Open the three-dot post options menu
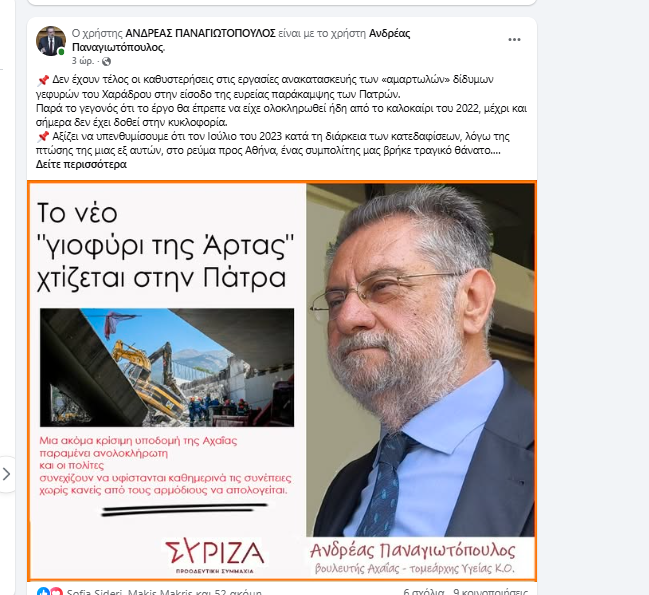The image size is (649, 595). [514, 40]
